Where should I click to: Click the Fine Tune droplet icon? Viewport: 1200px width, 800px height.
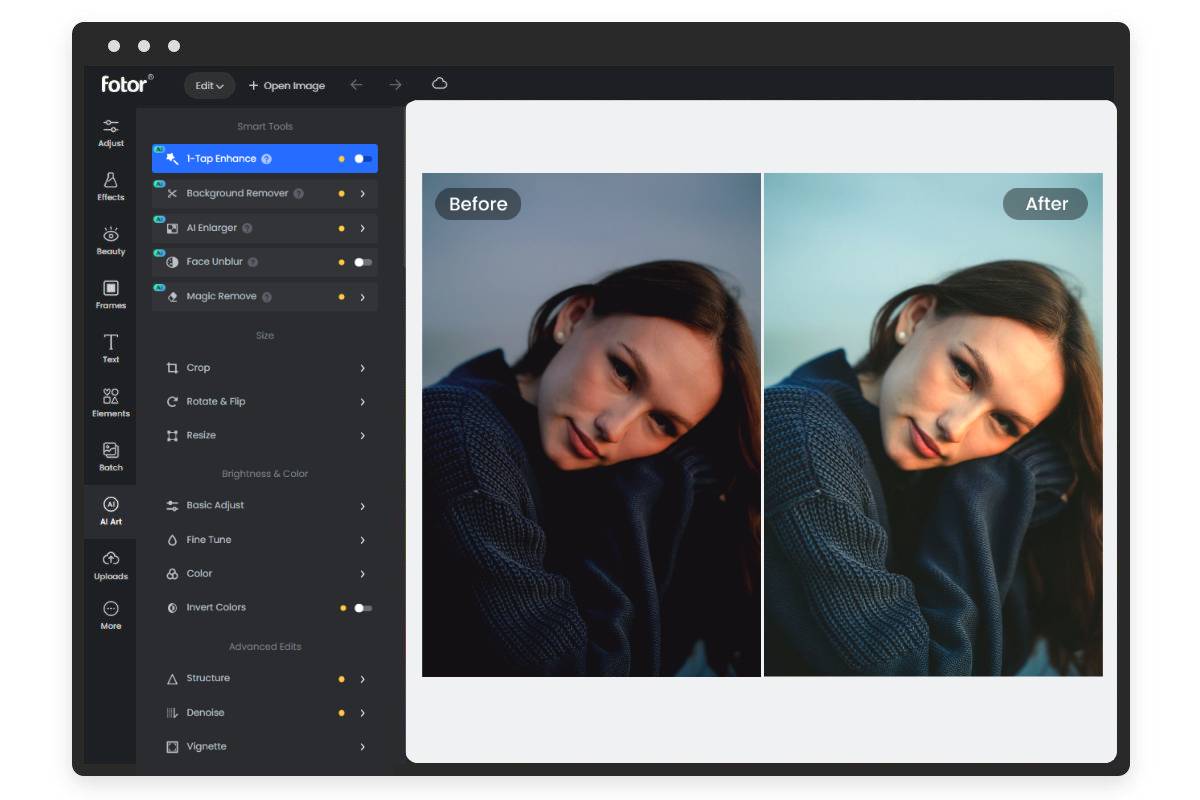point(172,540)
